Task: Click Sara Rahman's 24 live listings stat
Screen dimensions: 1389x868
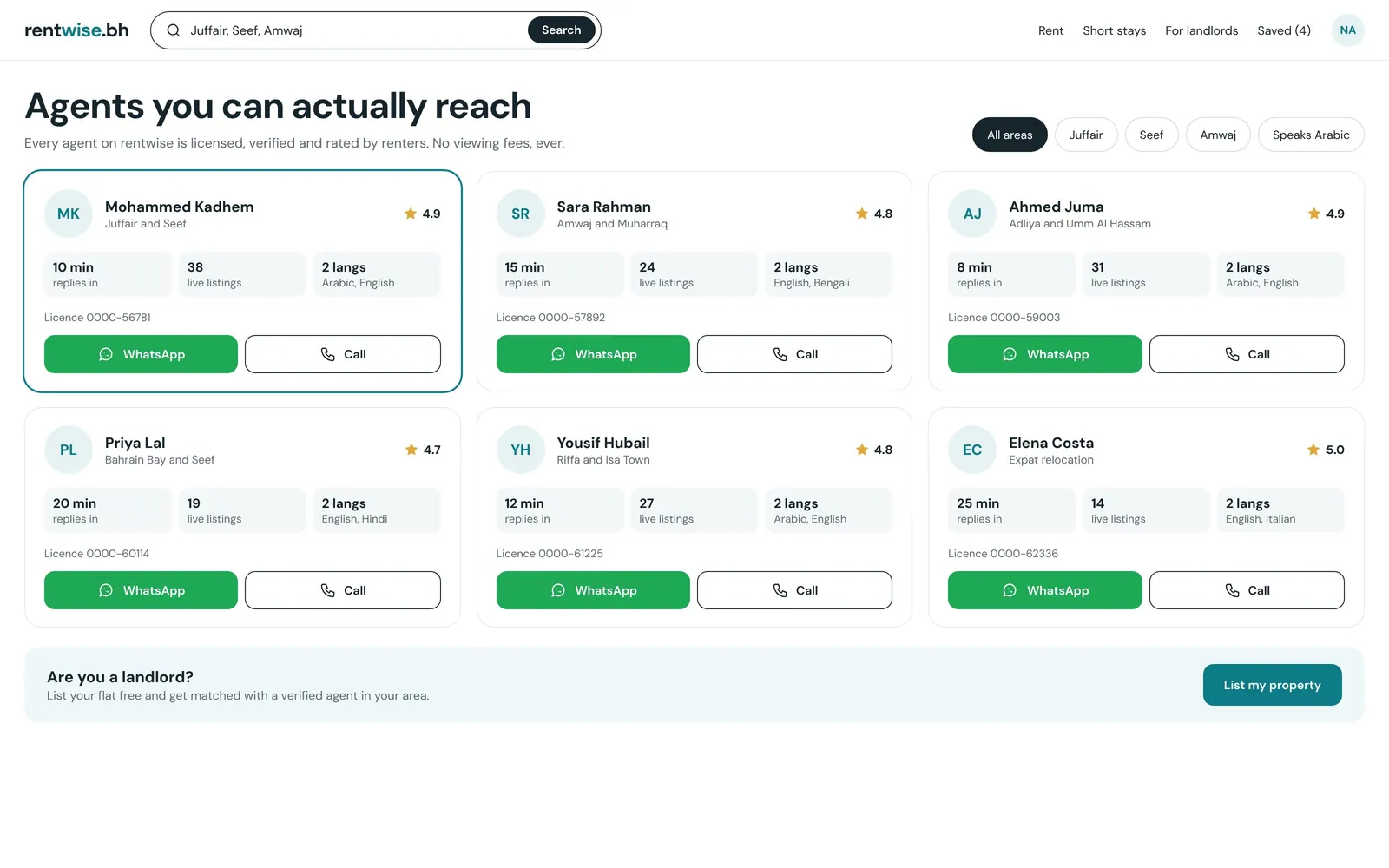Action: click(694, 274)
